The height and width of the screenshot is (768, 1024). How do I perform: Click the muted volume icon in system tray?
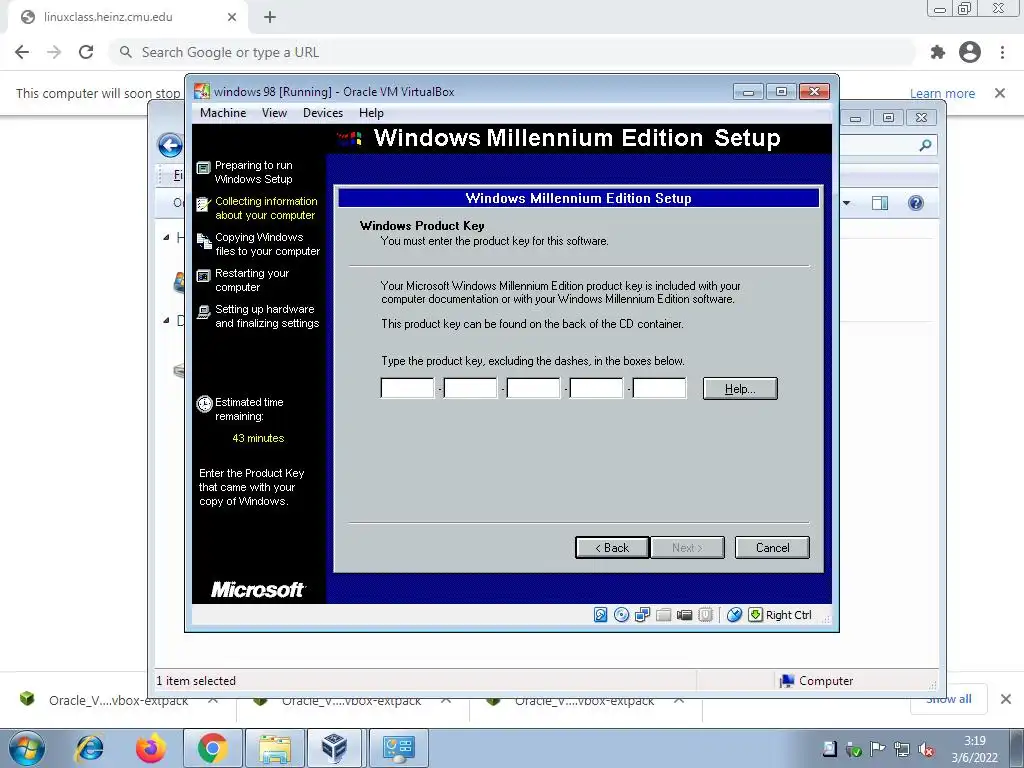click(x=925, y=750)
